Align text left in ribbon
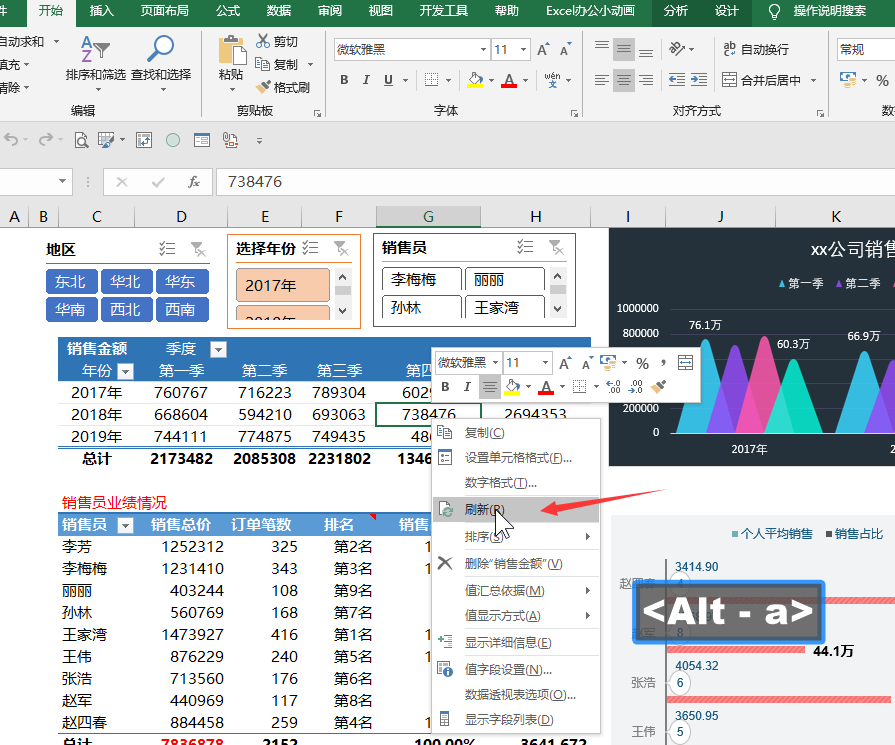 click(602, 80)
